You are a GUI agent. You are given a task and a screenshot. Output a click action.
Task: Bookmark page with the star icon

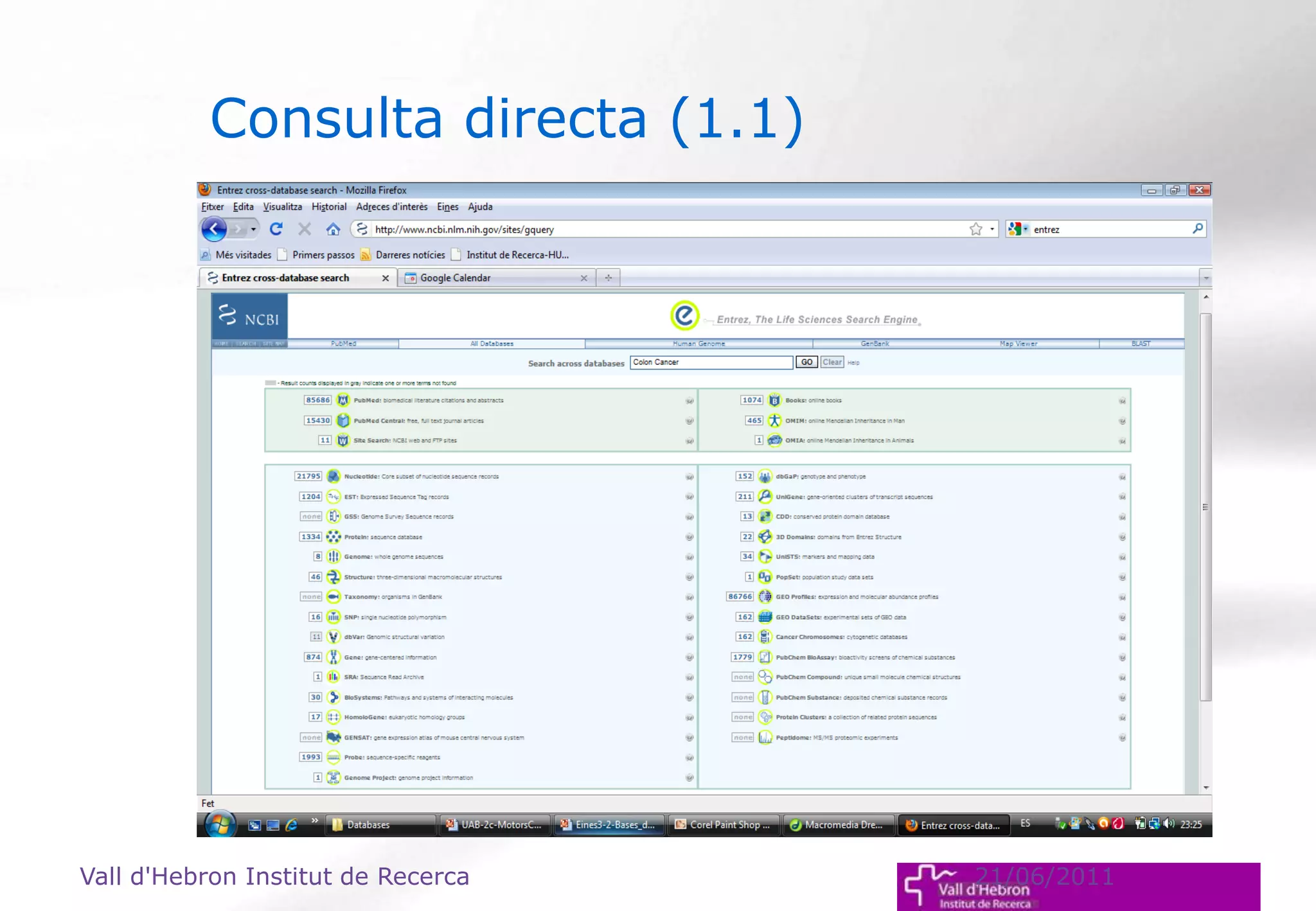(975, 229)
